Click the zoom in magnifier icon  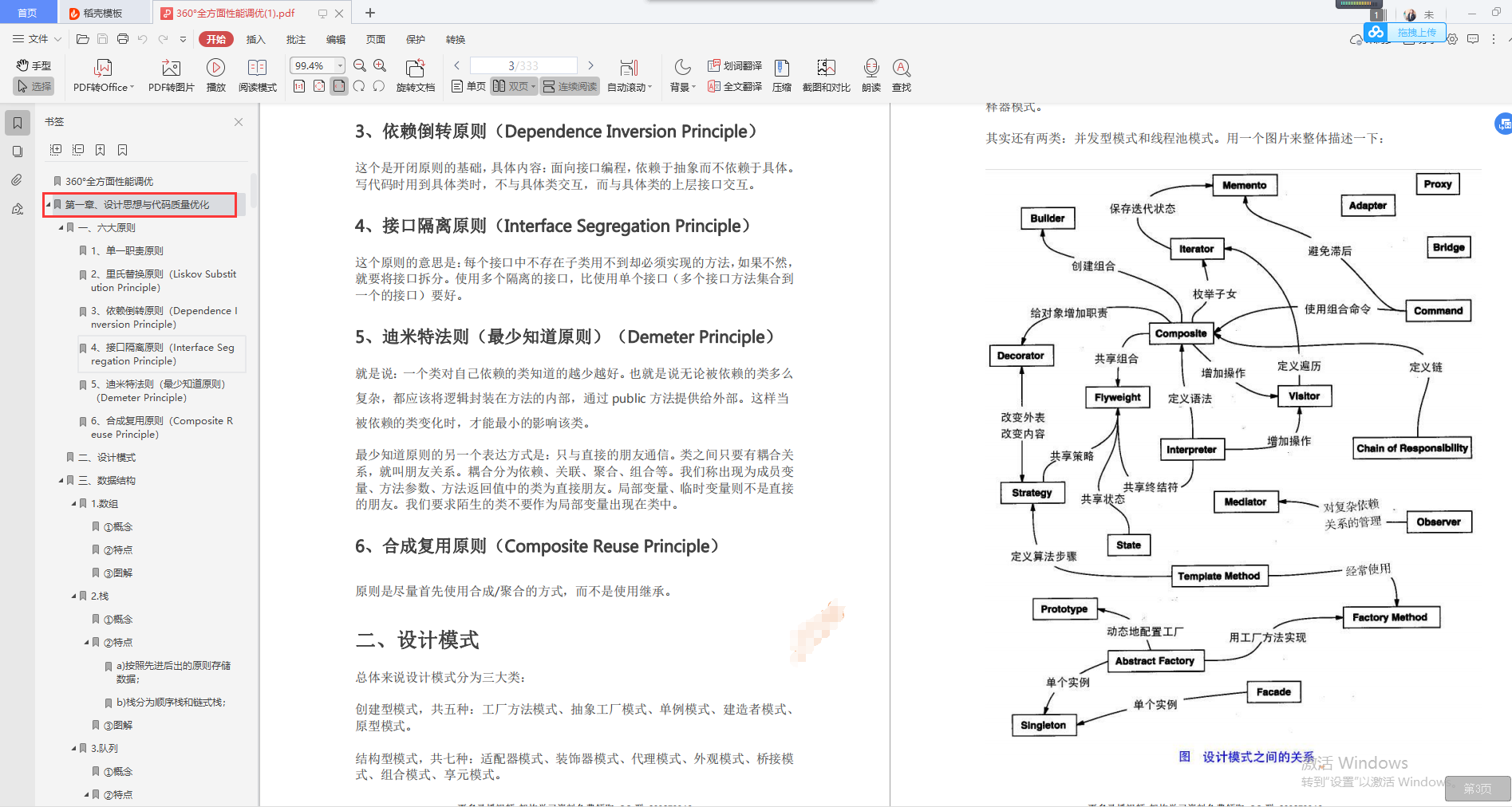[380, 65]
